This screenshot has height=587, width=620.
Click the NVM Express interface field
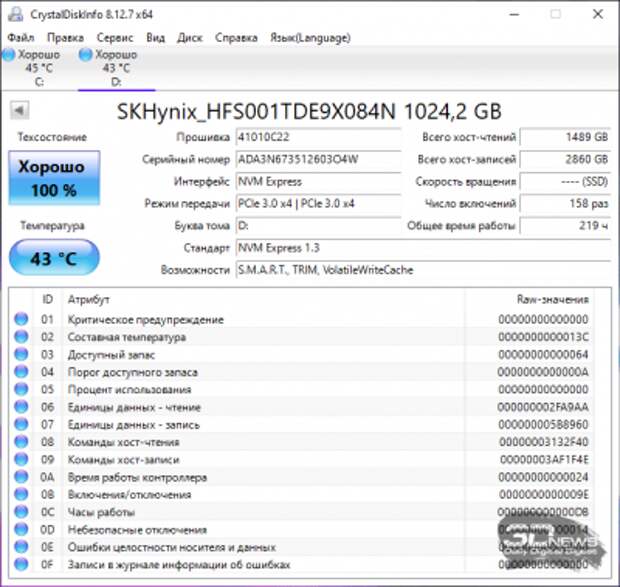[x=318, y=181]
